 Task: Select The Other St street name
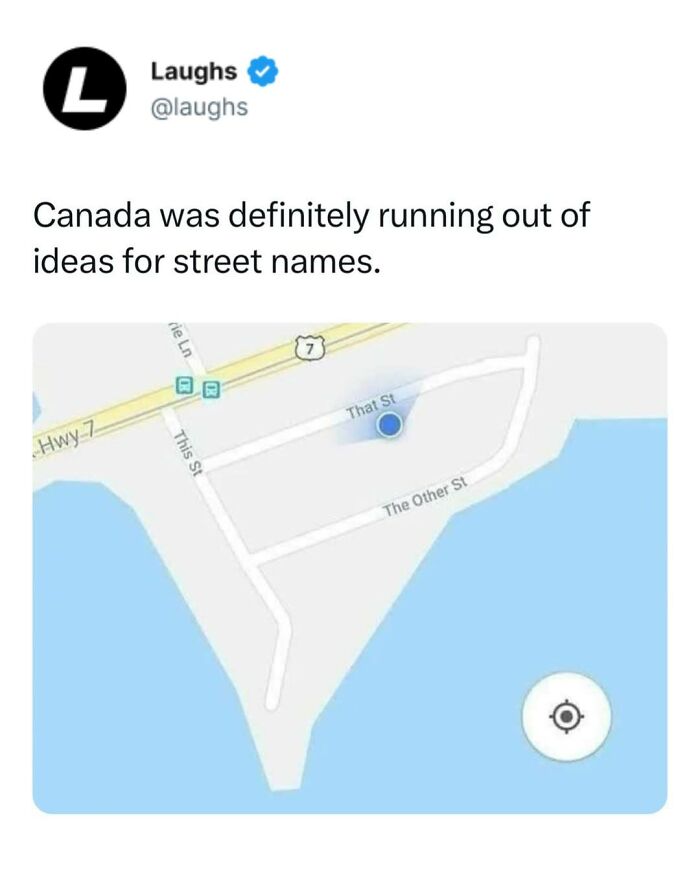click(424, 496)
